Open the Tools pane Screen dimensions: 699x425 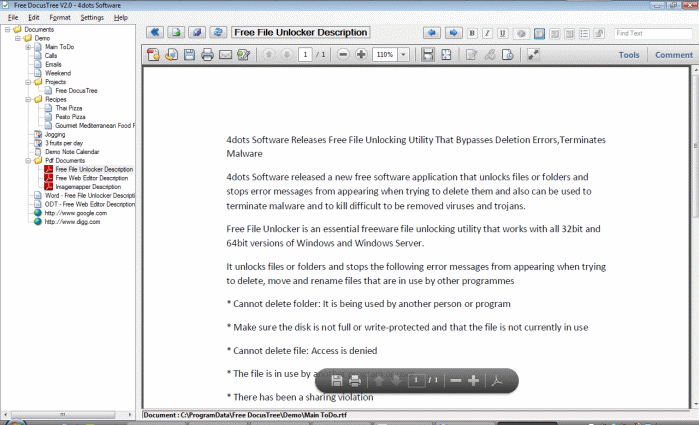point(629,55)
